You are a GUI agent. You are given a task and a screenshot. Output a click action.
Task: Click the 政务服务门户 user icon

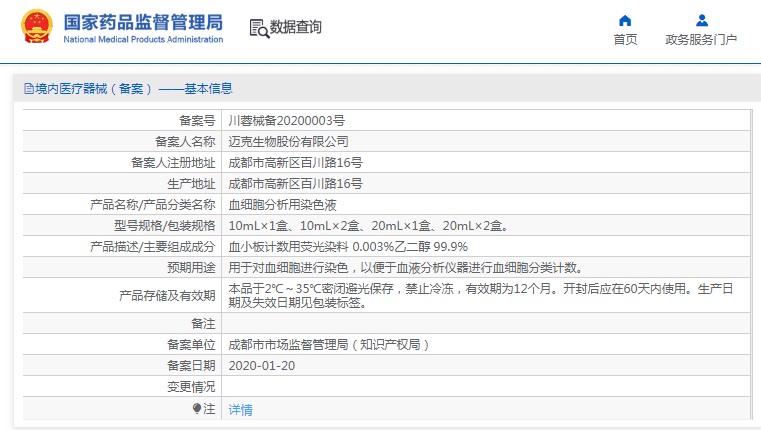pyautogui.click(x=702, y=20)
